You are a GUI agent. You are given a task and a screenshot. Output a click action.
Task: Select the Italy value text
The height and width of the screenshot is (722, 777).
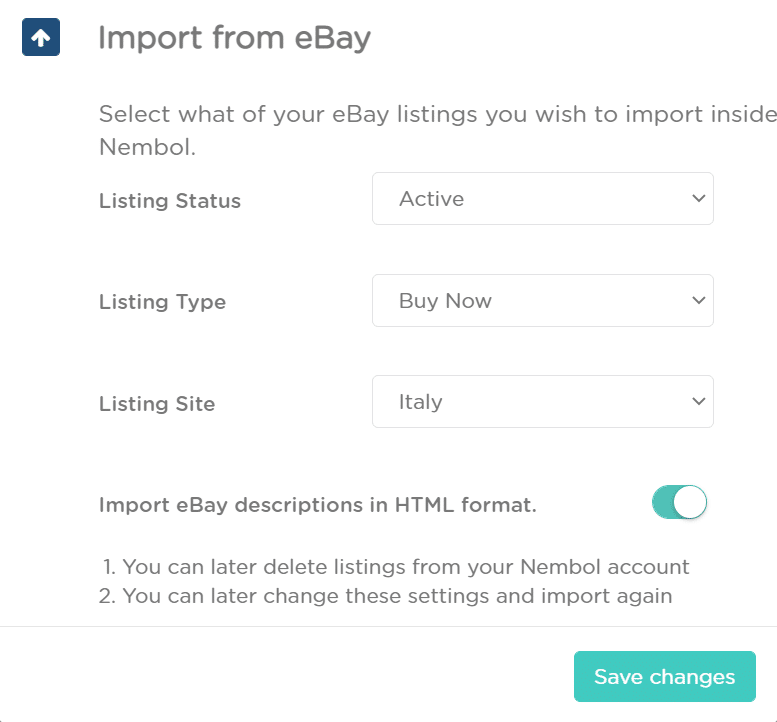pos(421,402)
